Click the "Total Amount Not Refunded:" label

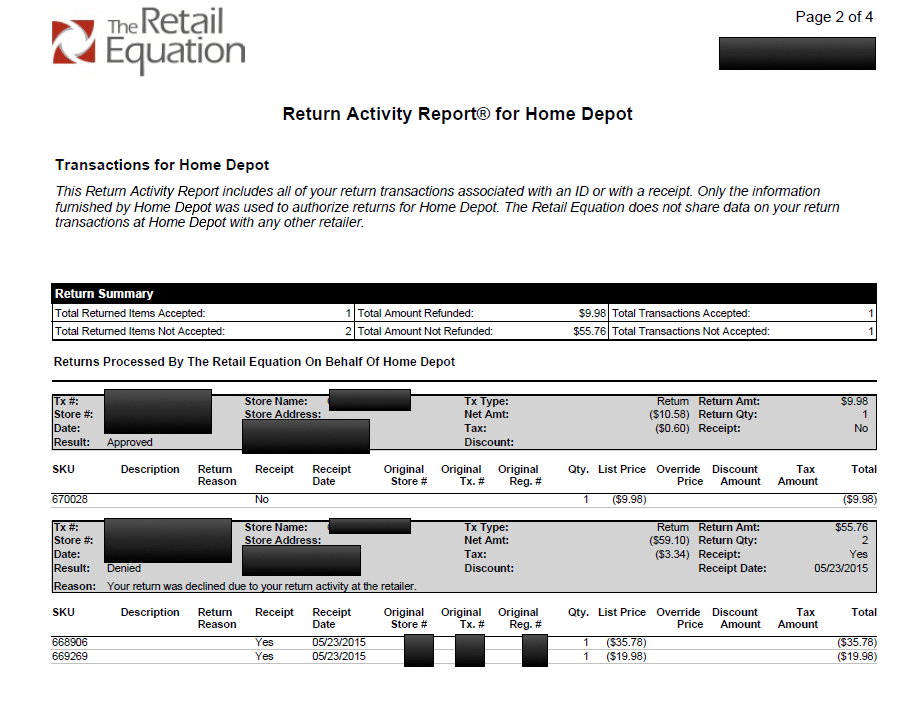point(425,331)
